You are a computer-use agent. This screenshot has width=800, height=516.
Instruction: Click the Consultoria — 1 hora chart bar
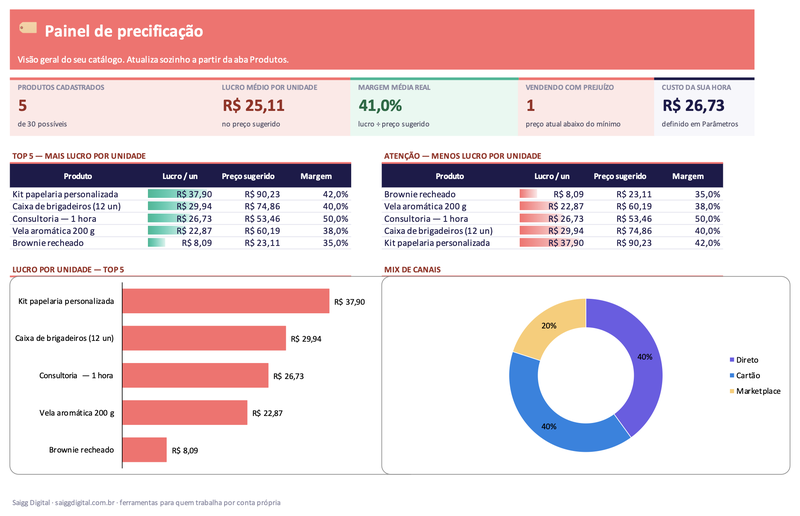(x=195, y=375)
